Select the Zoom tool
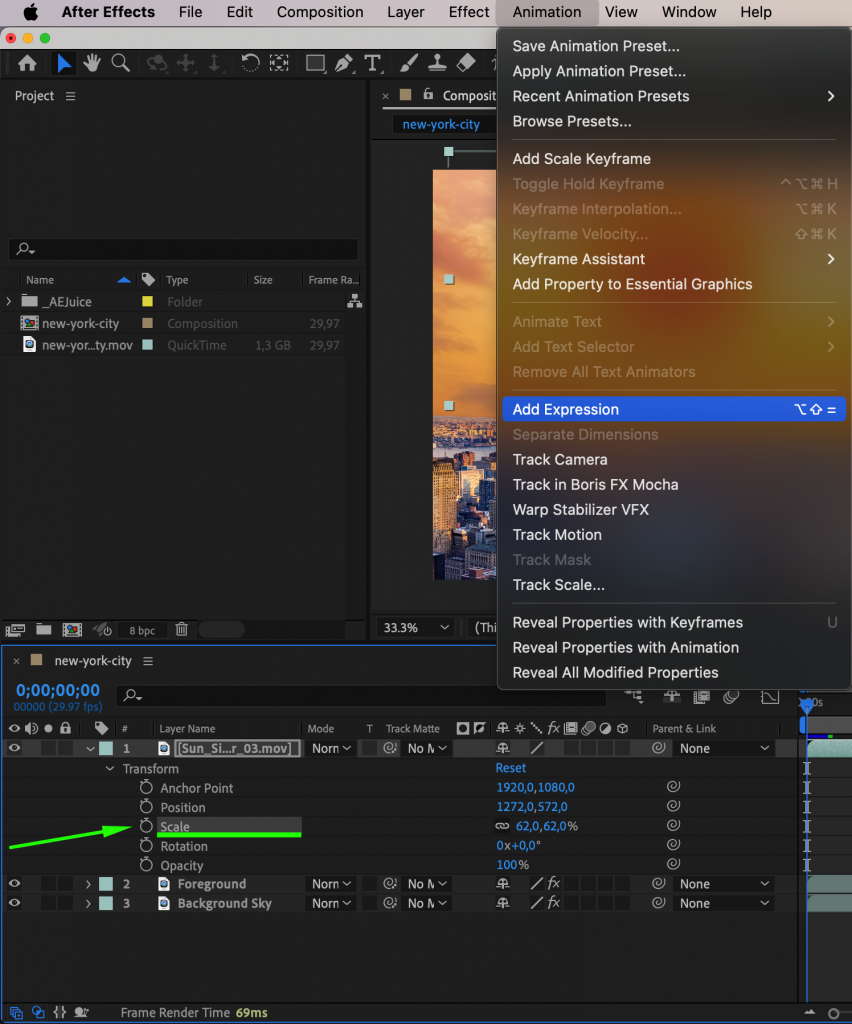 click(x=120, y=62)
